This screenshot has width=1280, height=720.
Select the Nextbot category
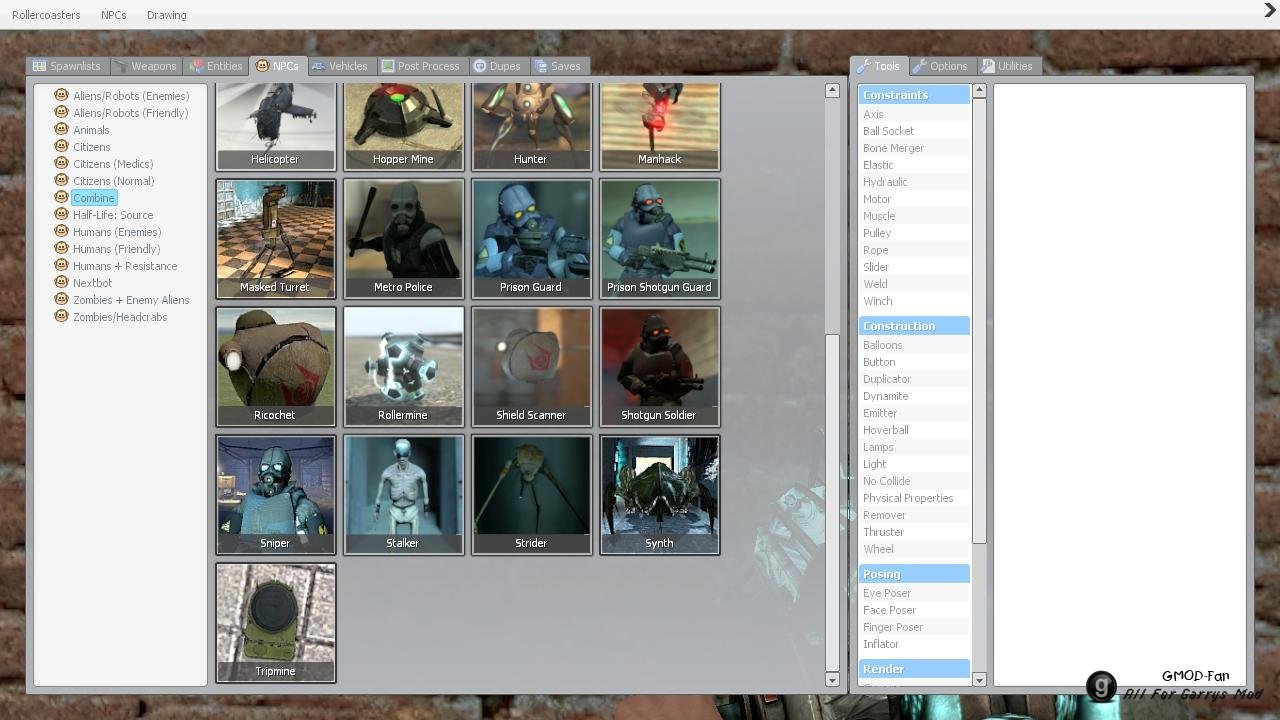[x=84, y=283]
